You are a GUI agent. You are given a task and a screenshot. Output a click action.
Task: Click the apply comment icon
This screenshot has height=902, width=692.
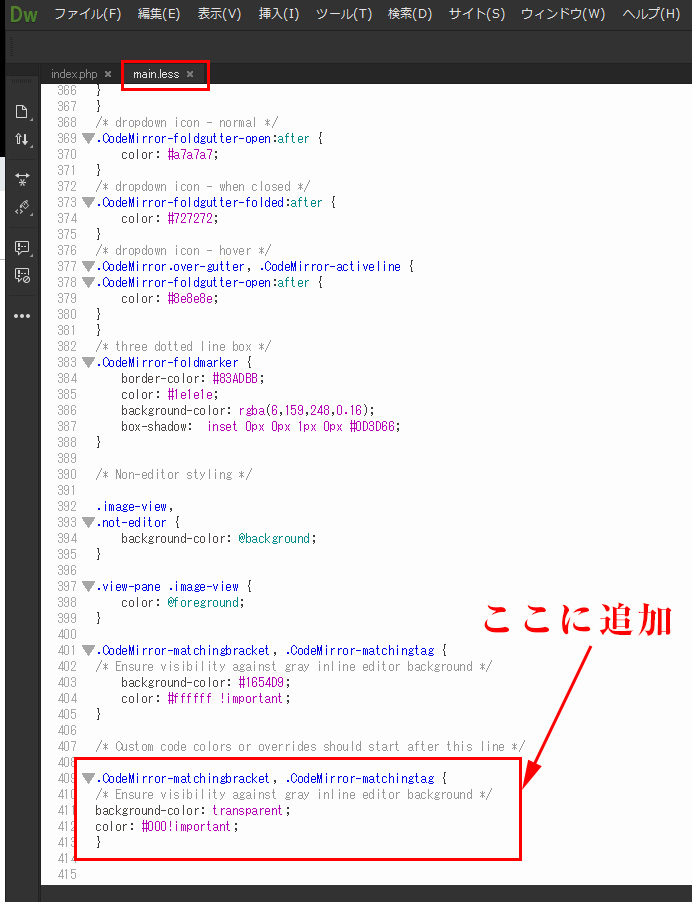pos(22,248)
